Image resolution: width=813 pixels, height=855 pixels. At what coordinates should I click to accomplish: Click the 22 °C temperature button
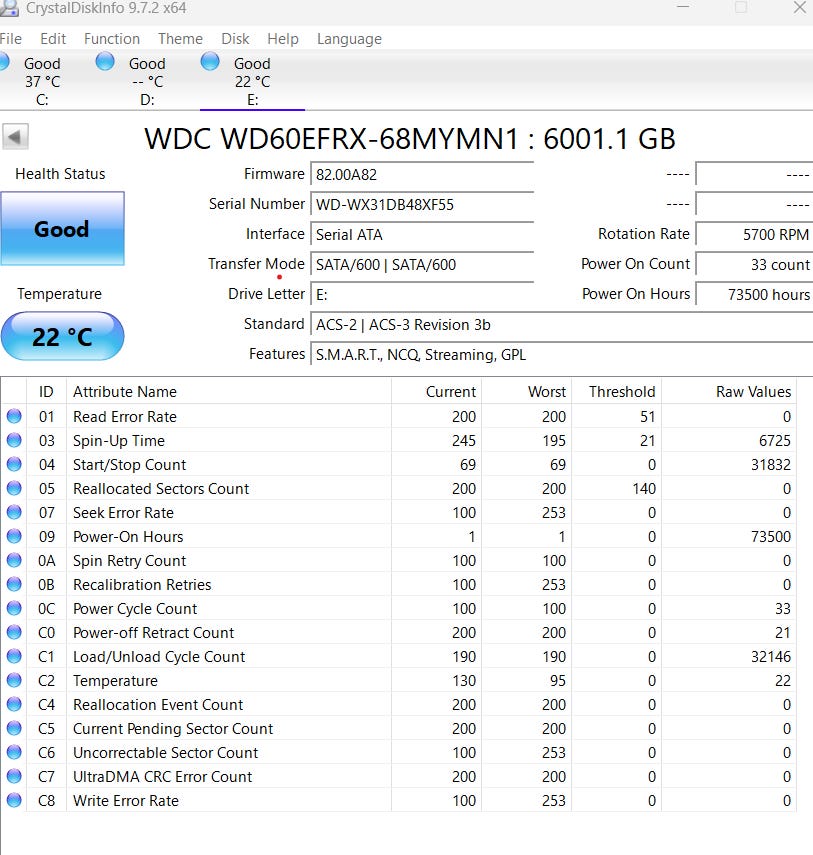62,336
